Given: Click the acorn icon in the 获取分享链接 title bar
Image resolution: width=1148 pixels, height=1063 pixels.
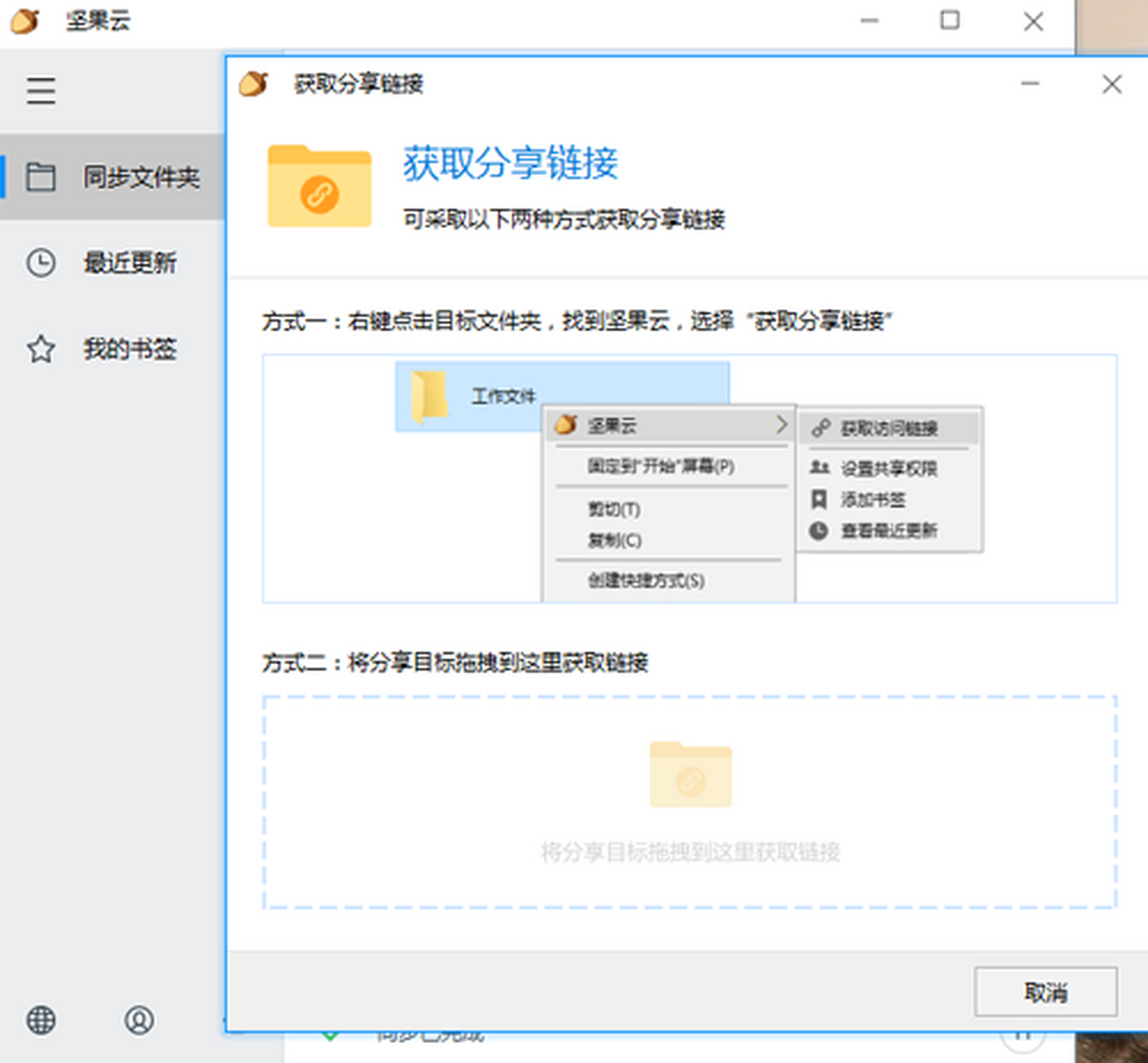Looking at the screenshot, I should [x=254, y=84].
